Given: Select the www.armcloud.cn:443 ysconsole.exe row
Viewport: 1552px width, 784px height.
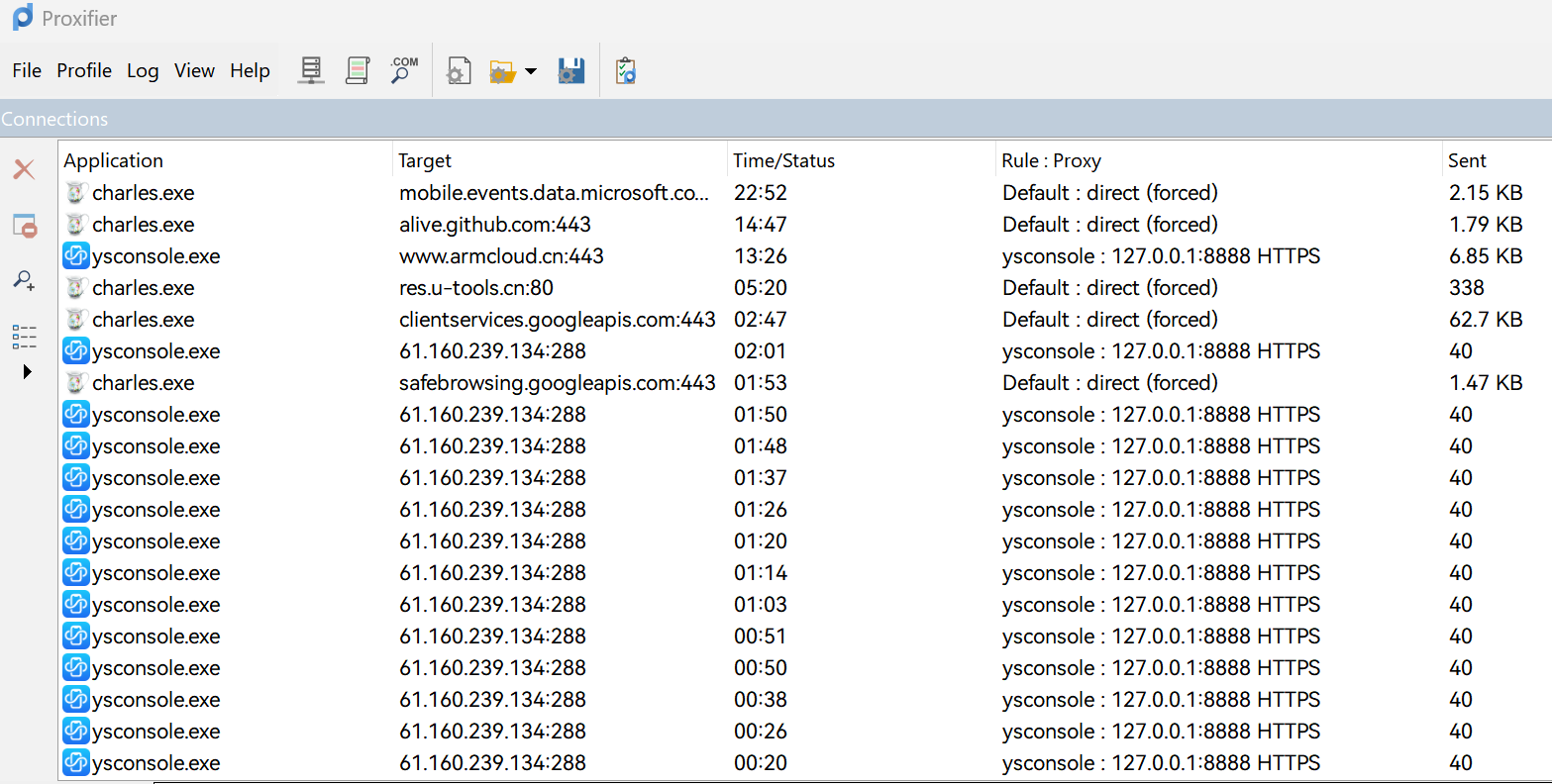Looking at the screenshot, I should [501, 256].
